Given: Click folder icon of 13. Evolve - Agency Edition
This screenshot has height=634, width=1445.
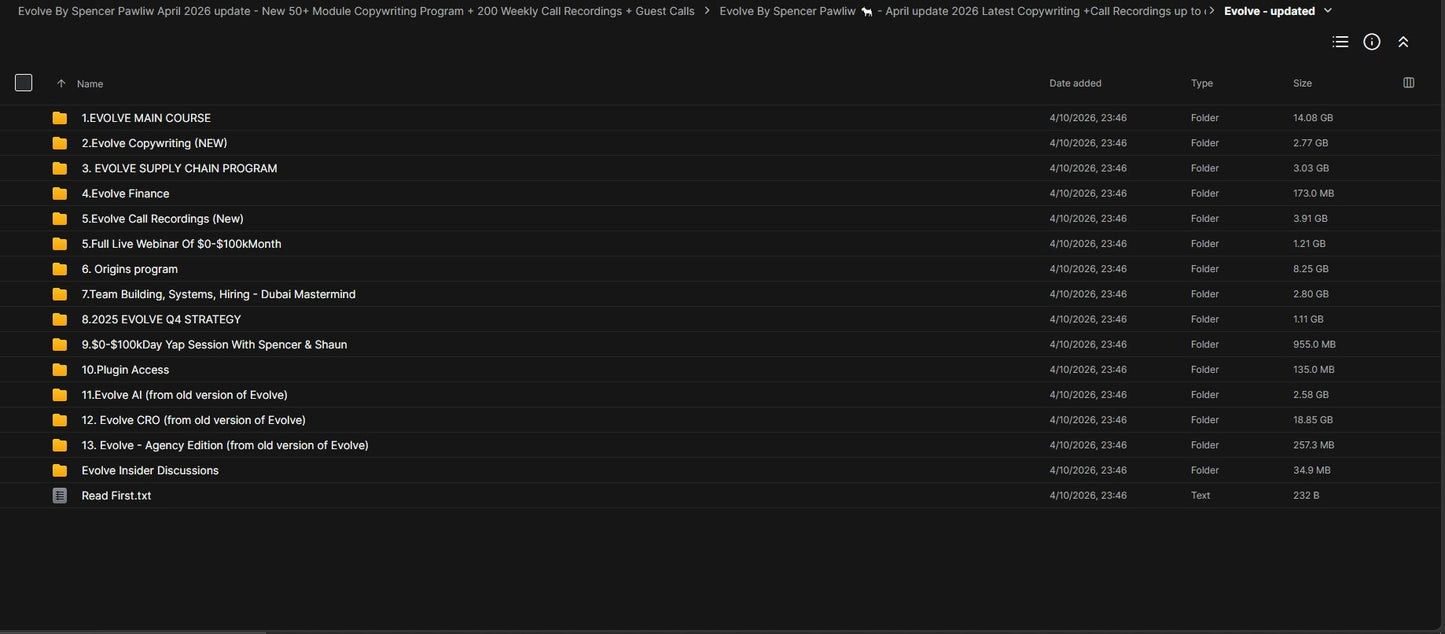Looking at the screenshot, I should (60, 445).
